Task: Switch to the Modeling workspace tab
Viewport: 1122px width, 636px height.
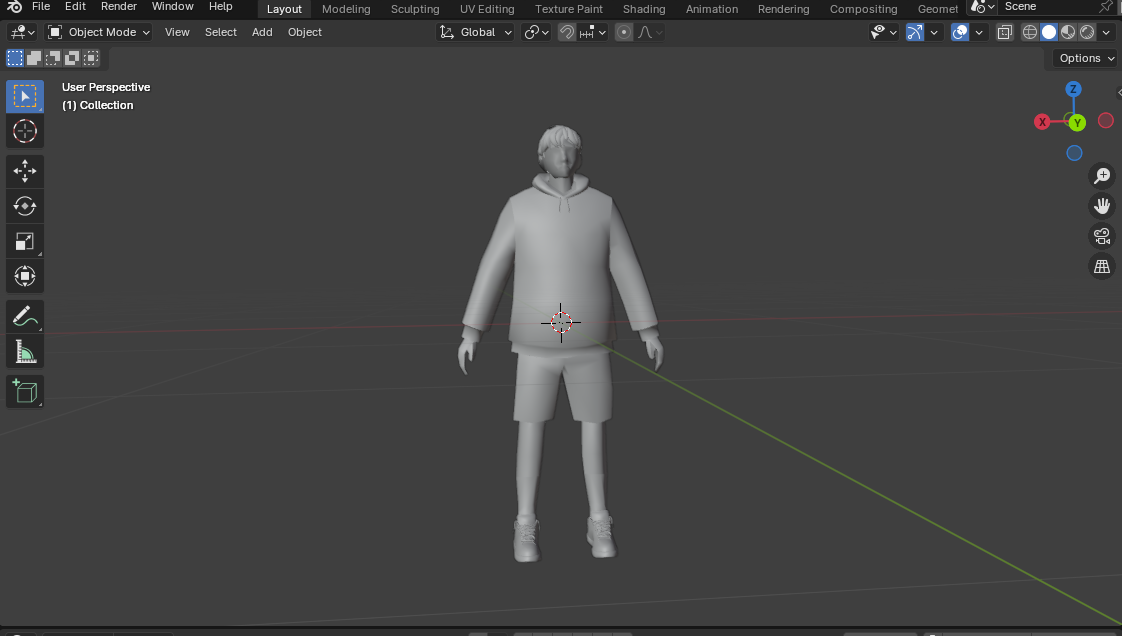Action: pyautogui.click(x=346, y=9)
